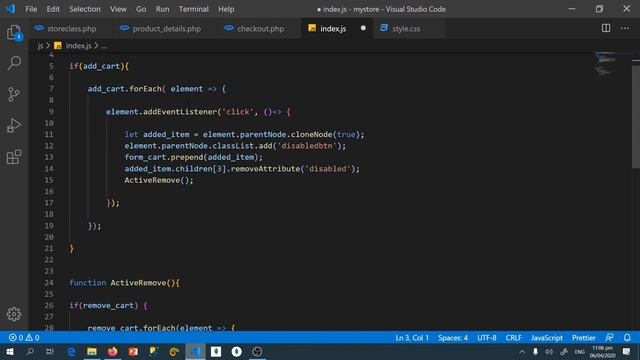The height and width of the screenshot is (360, 640).
Task: Open the Run menu
Action: [162, 9]
